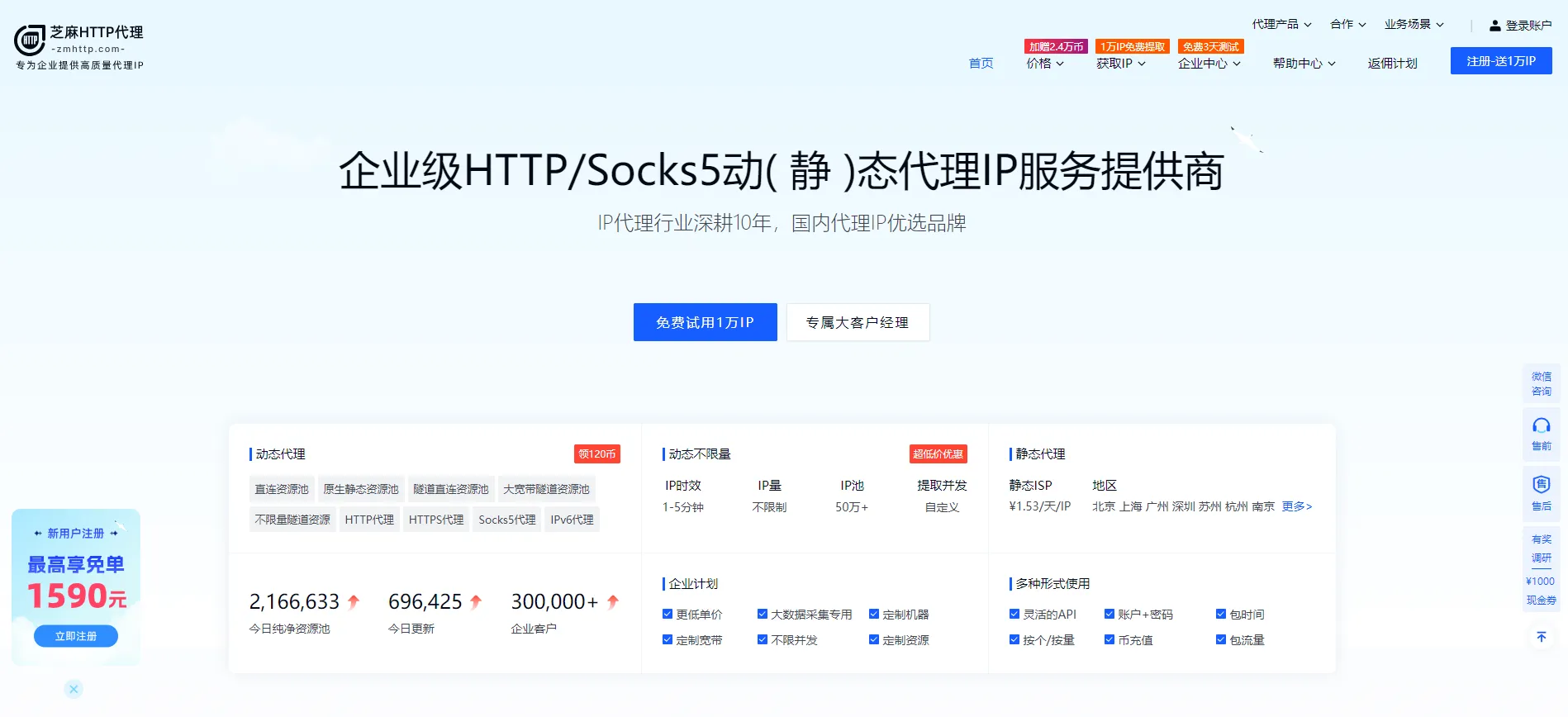The image size is (1568, 717).
Task: Toggle 账户+密码 checkbox
Action: (x=1109, y=614)
